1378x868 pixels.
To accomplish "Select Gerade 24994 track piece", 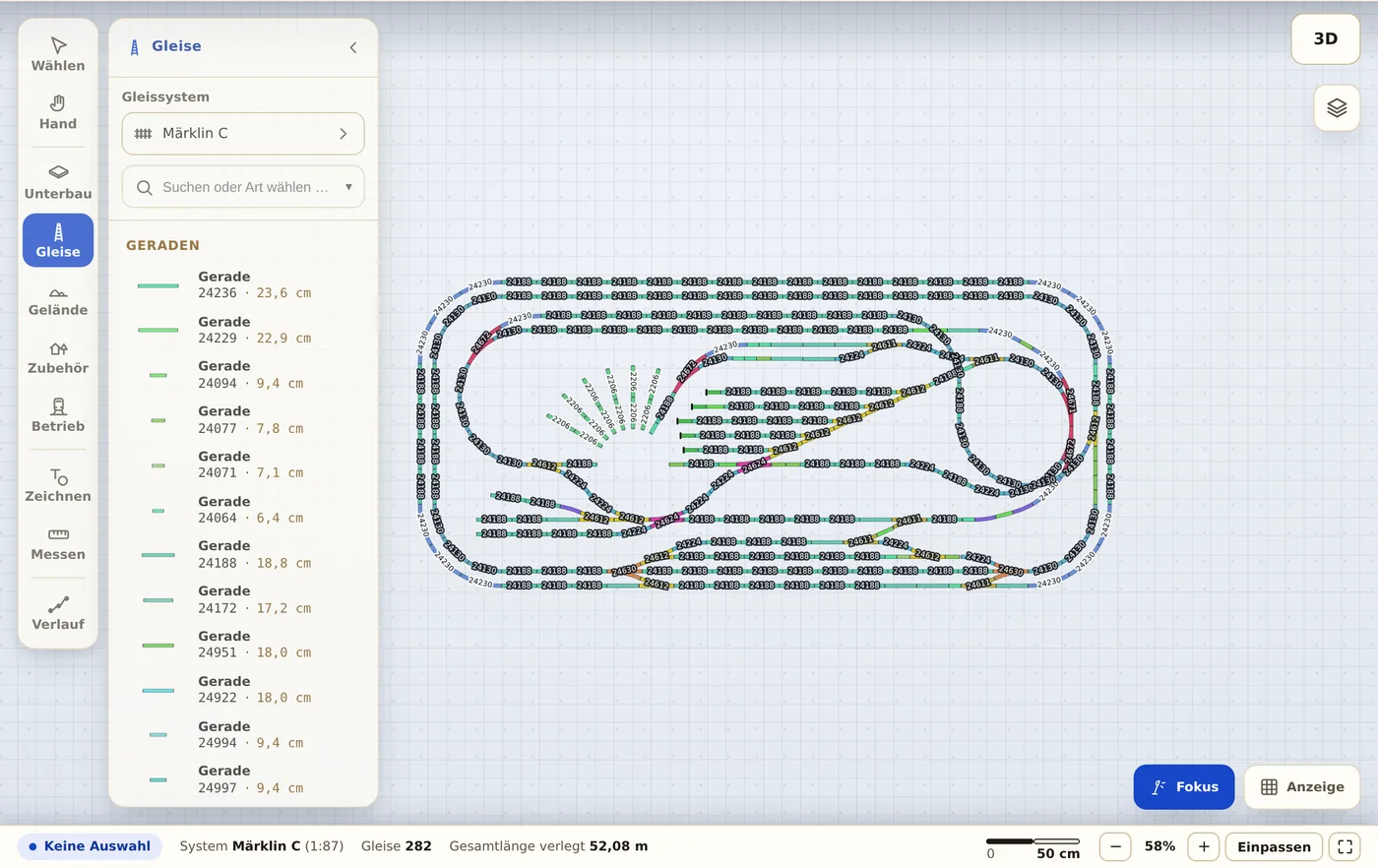I will click(243, 735).
